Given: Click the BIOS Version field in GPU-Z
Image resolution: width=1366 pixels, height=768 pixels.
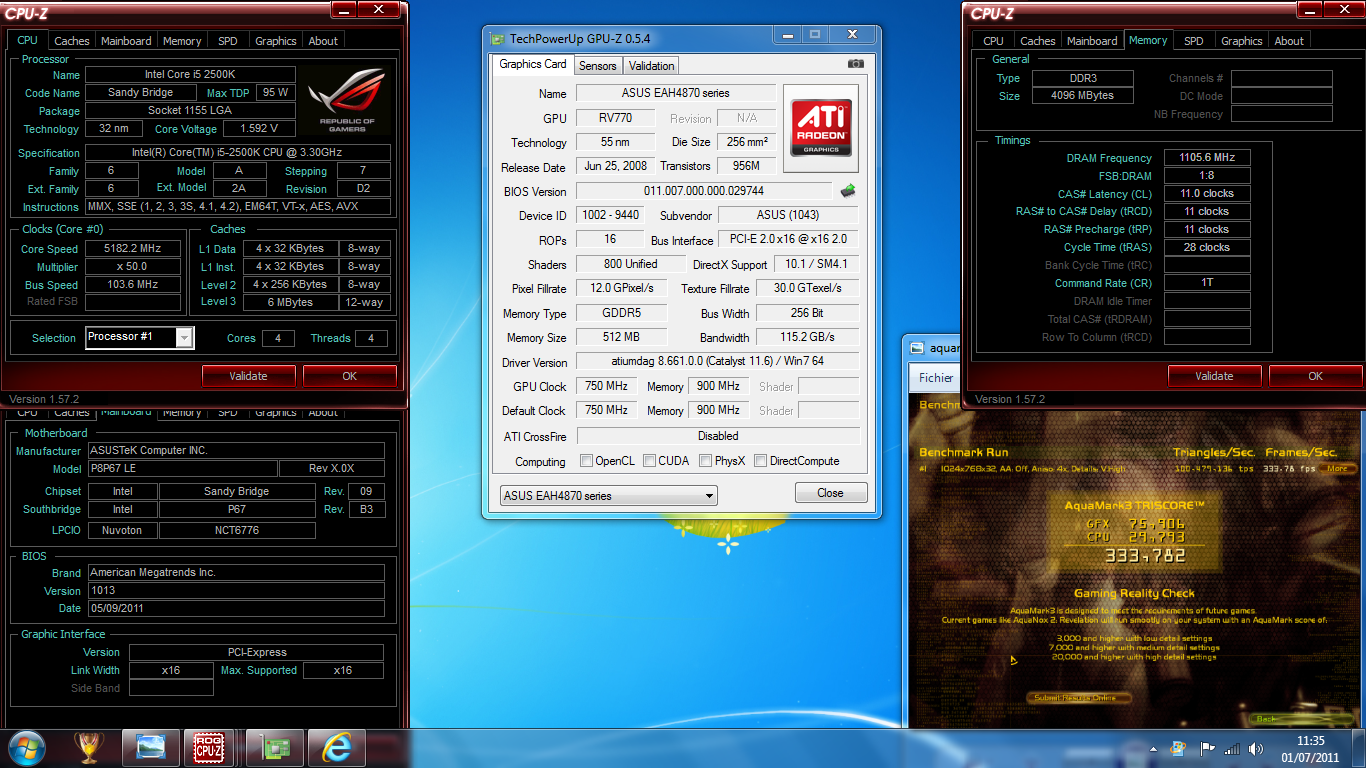Looking at the screenshot, I should click(x=704, y=190).
